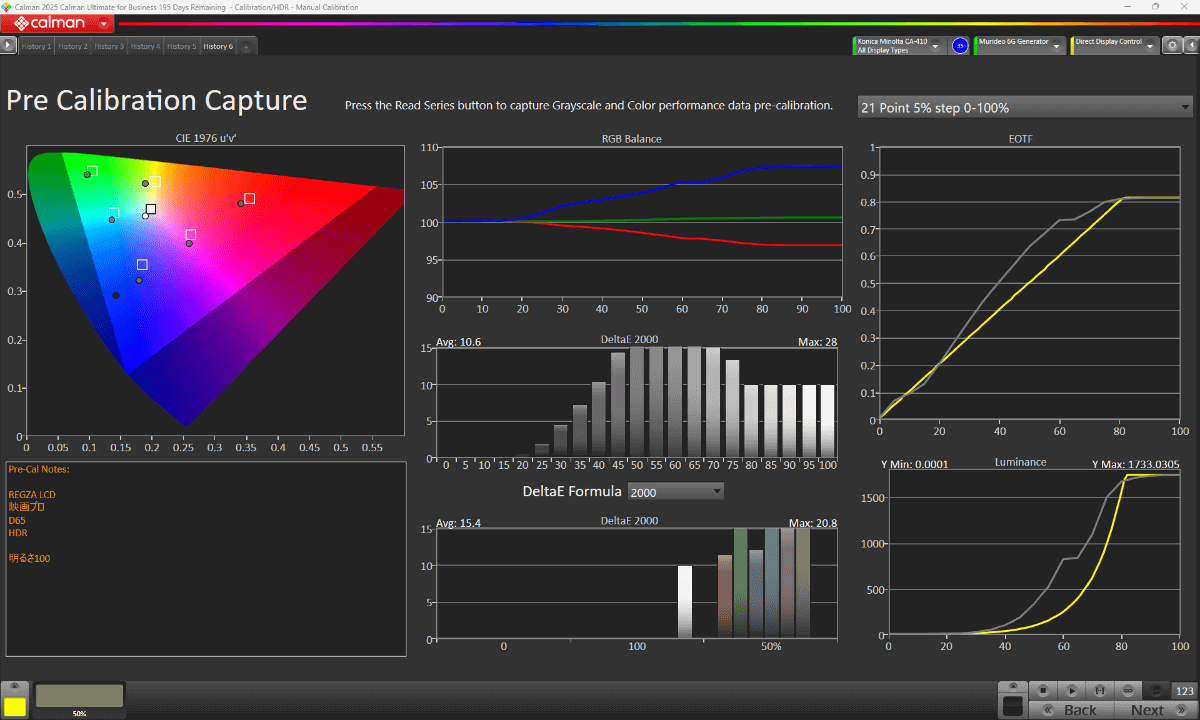Switch to the History 2 tab
This screenshot has width=1200, height=720.
72,46
